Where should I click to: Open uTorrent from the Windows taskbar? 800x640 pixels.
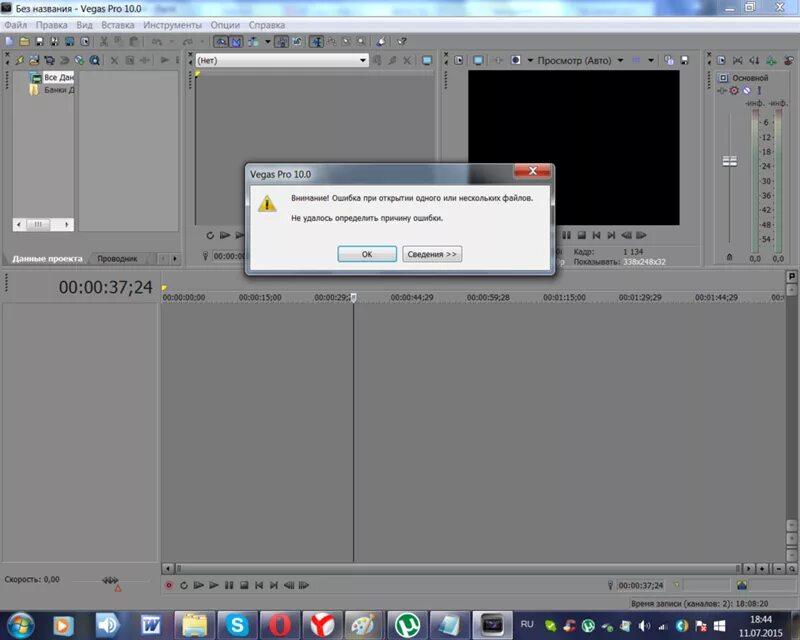[x=407, y=625]
